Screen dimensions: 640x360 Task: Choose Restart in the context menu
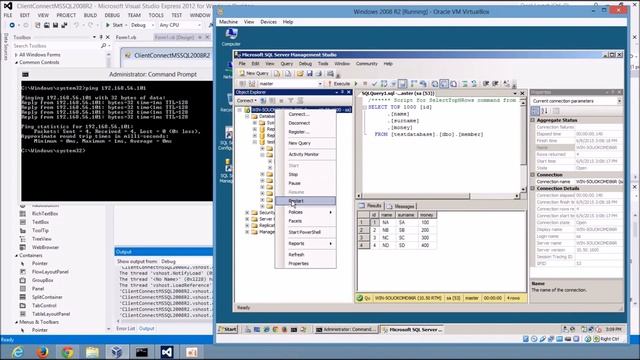pos(305,201)
